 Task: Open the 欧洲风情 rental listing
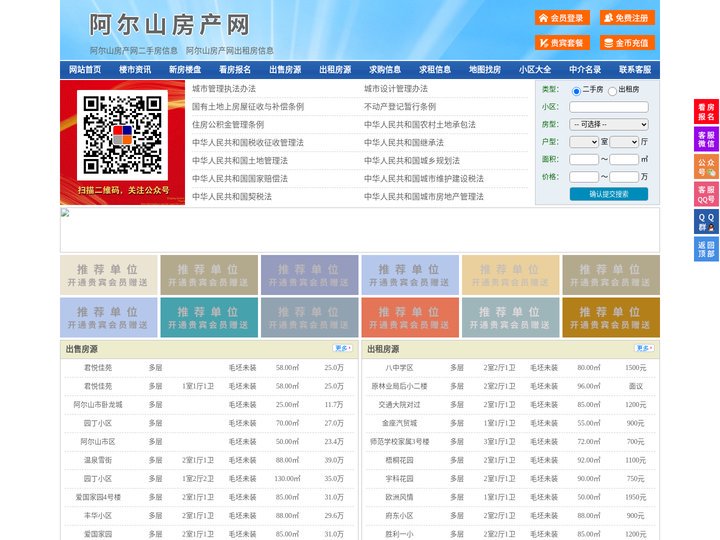(x=399, y=497)
